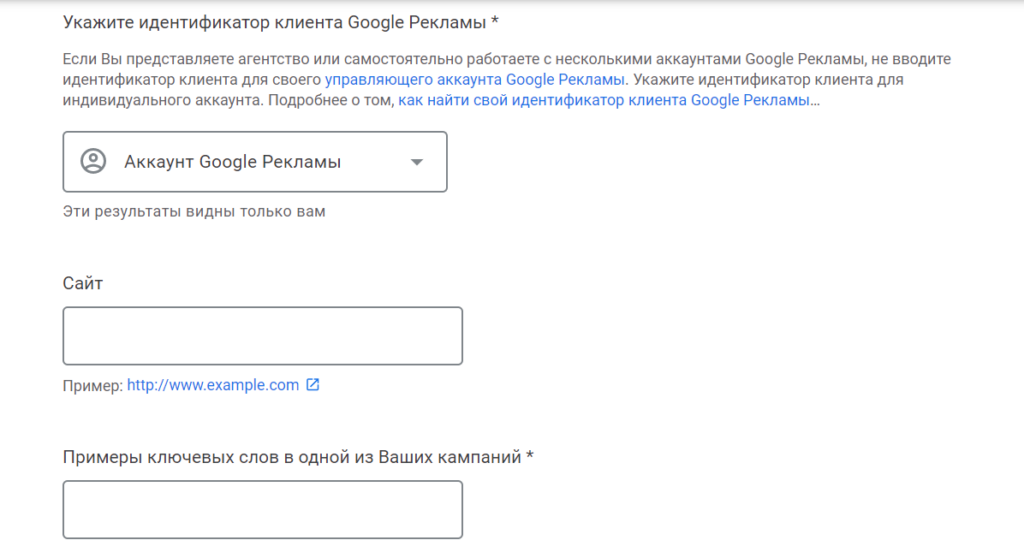Click the asterisk after Google Рекламы heading
Viewport: 1024px width, 558px height.
495,20
